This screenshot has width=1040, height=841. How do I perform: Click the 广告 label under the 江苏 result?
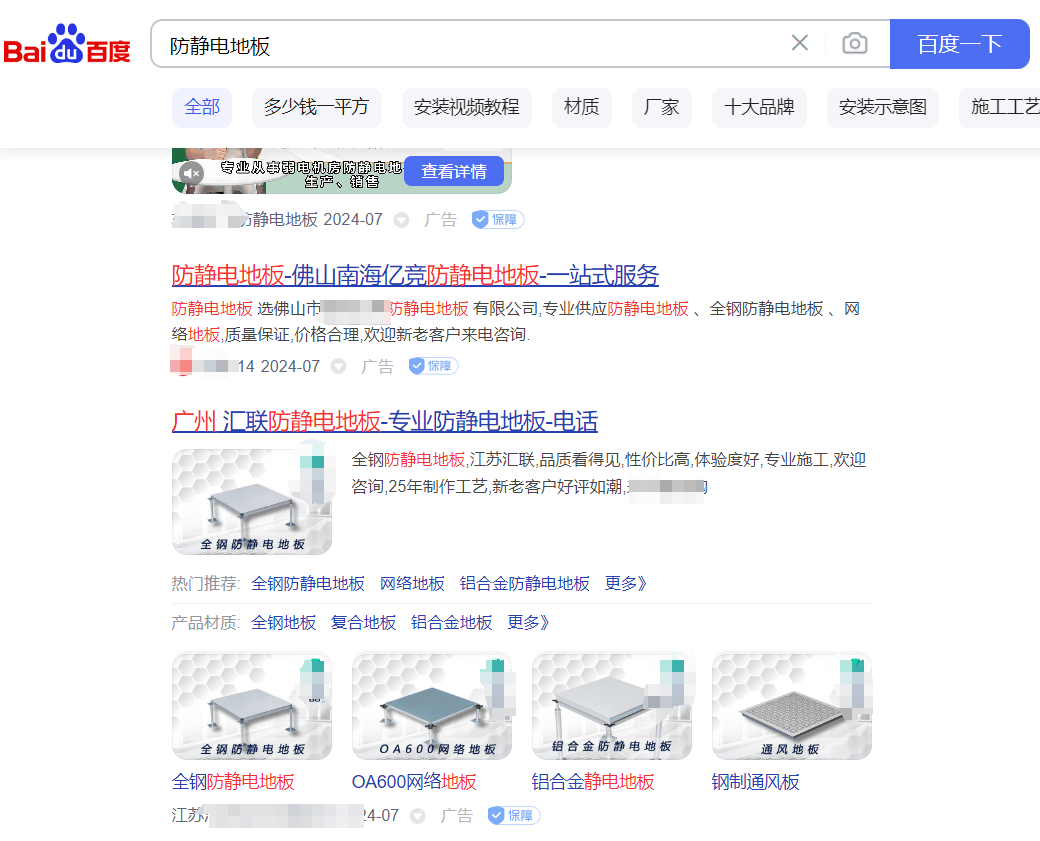click(x=456, y=816)
